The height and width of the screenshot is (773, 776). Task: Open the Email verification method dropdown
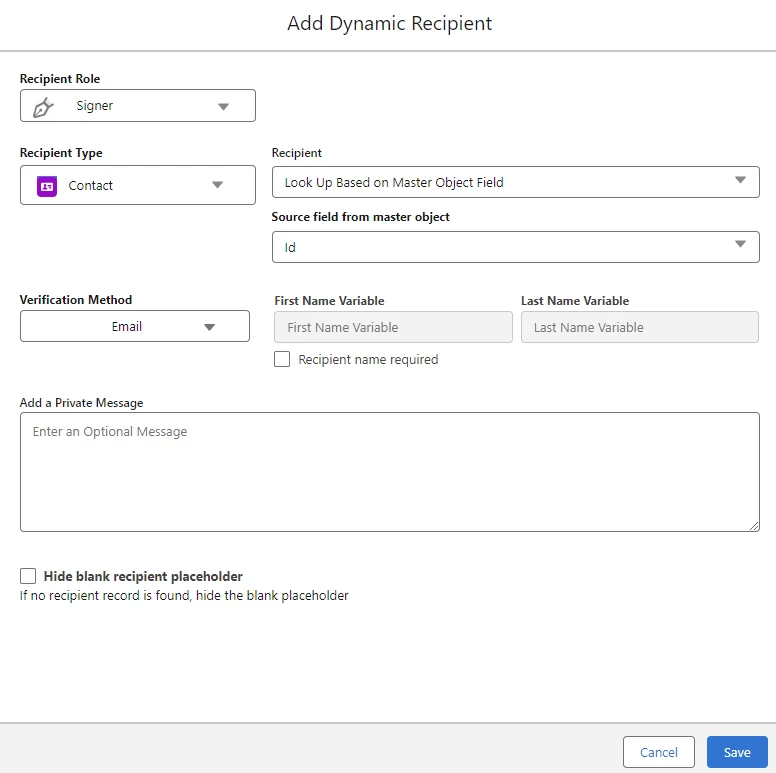tap(134, 327)
